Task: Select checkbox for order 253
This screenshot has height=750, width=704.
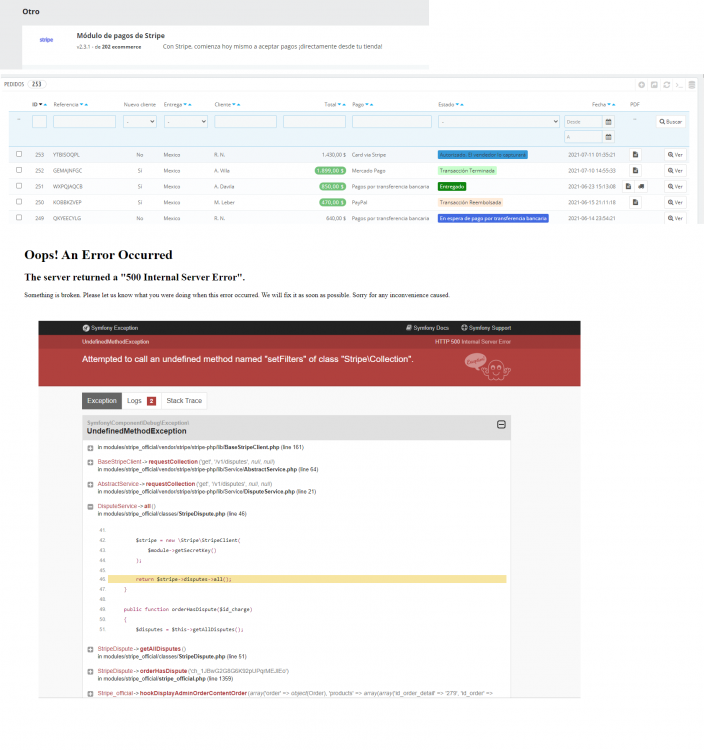Action: pos(19,154)
